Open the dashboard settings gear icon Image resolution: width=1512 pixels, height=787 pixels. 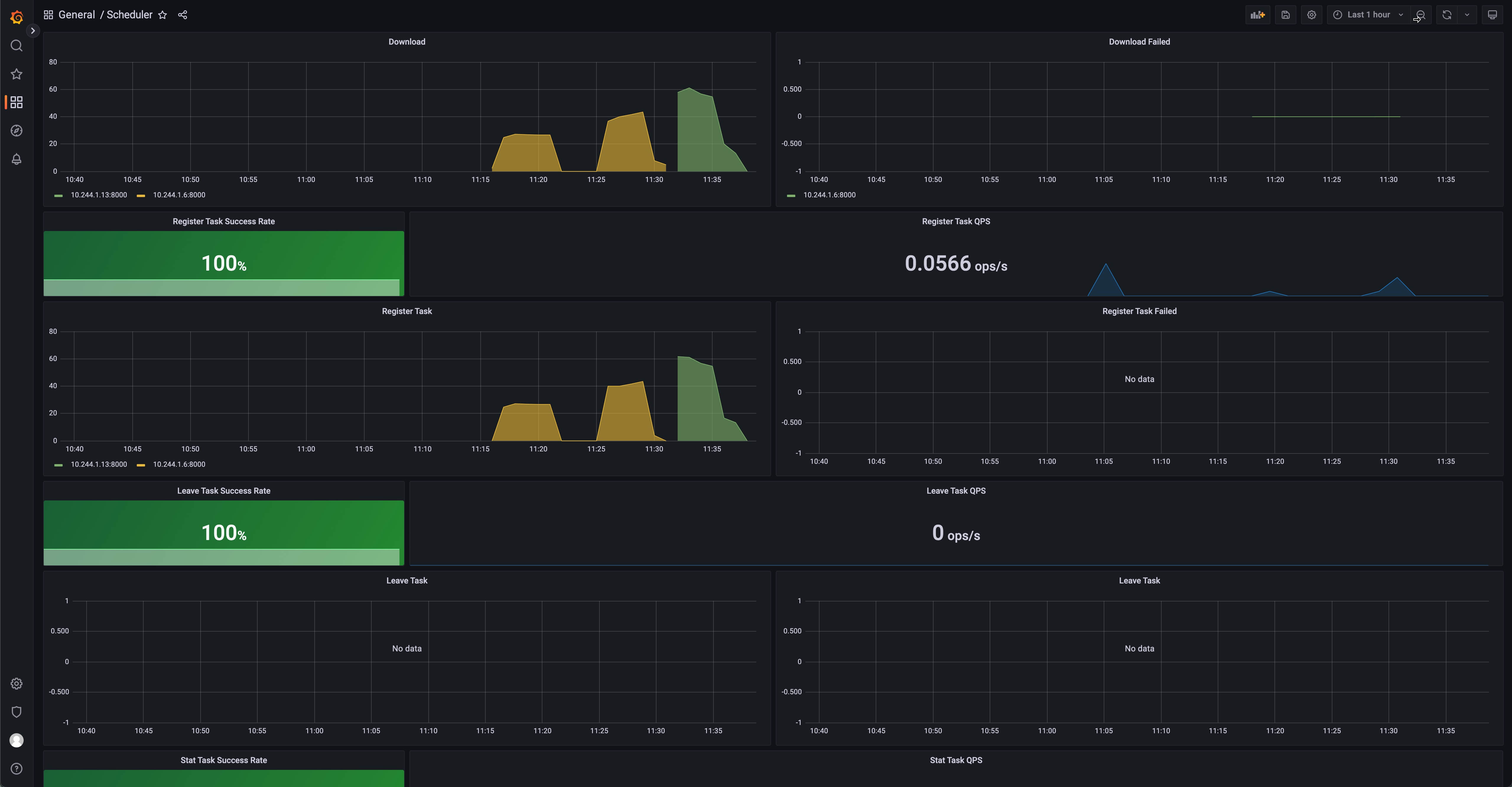pyautogui.click(x=1311, y=15)
